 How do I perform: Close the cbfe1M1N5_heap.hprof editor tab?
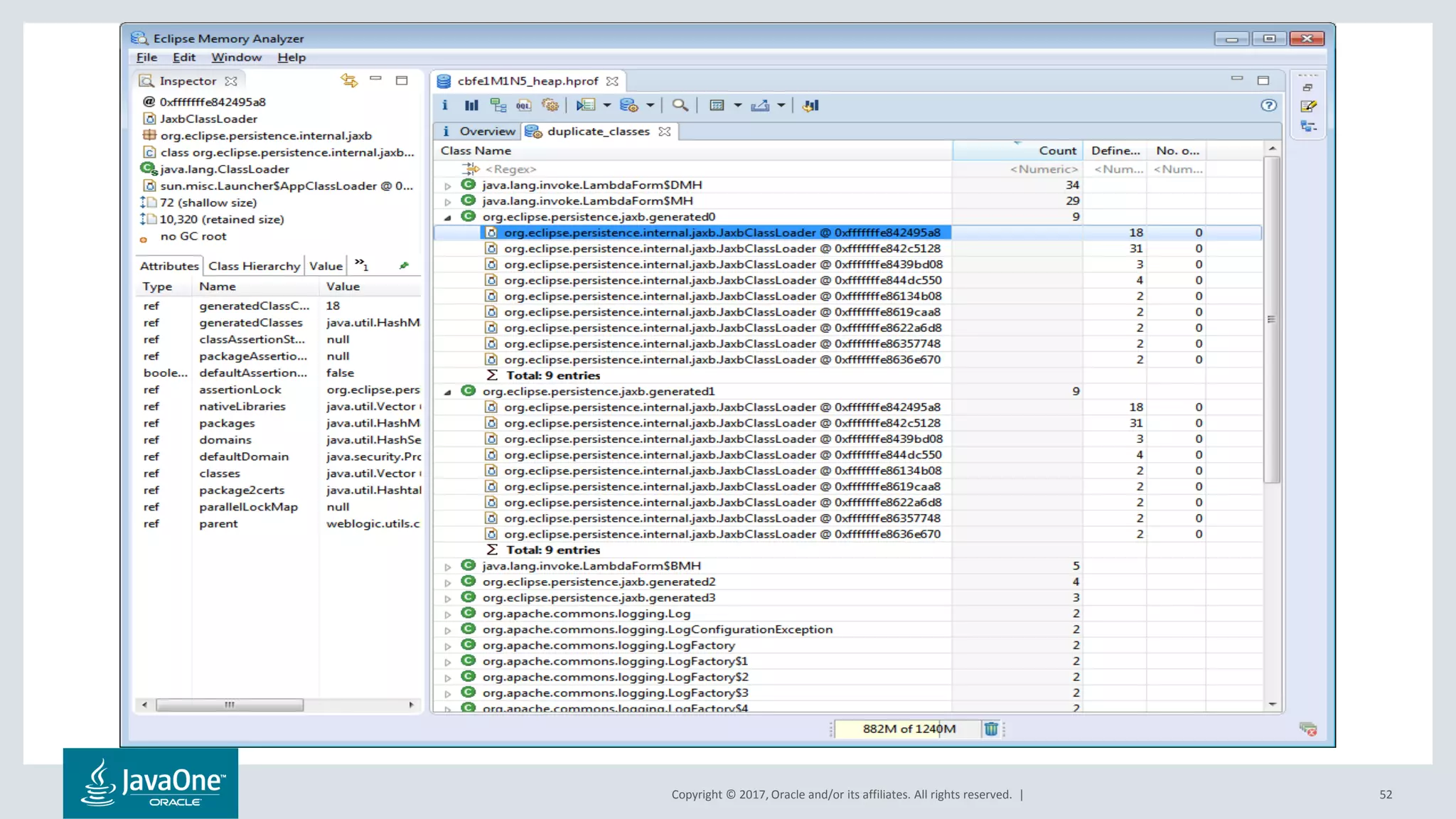612,81
